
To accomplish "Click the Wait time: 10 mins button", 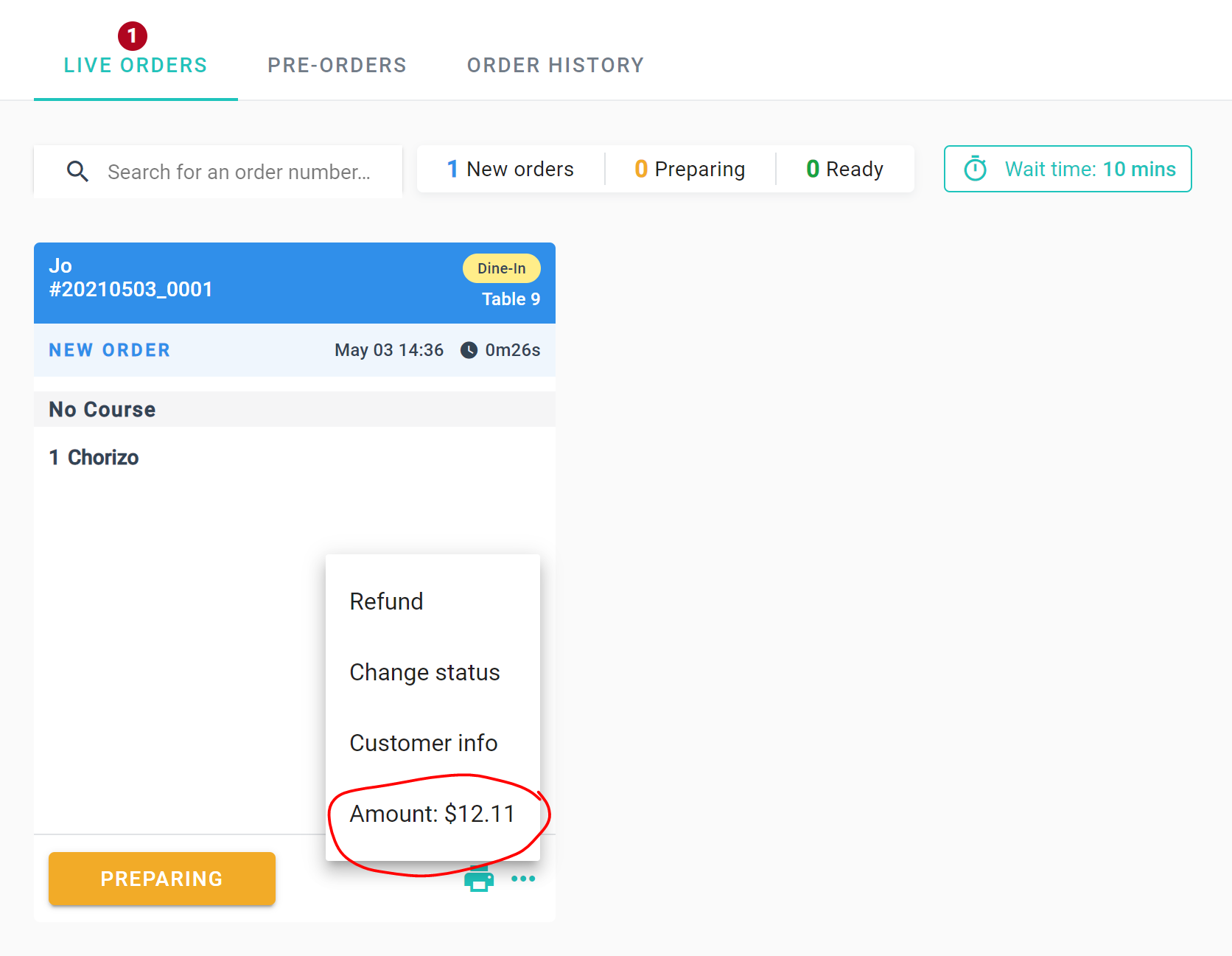I will coord(1068,169).
